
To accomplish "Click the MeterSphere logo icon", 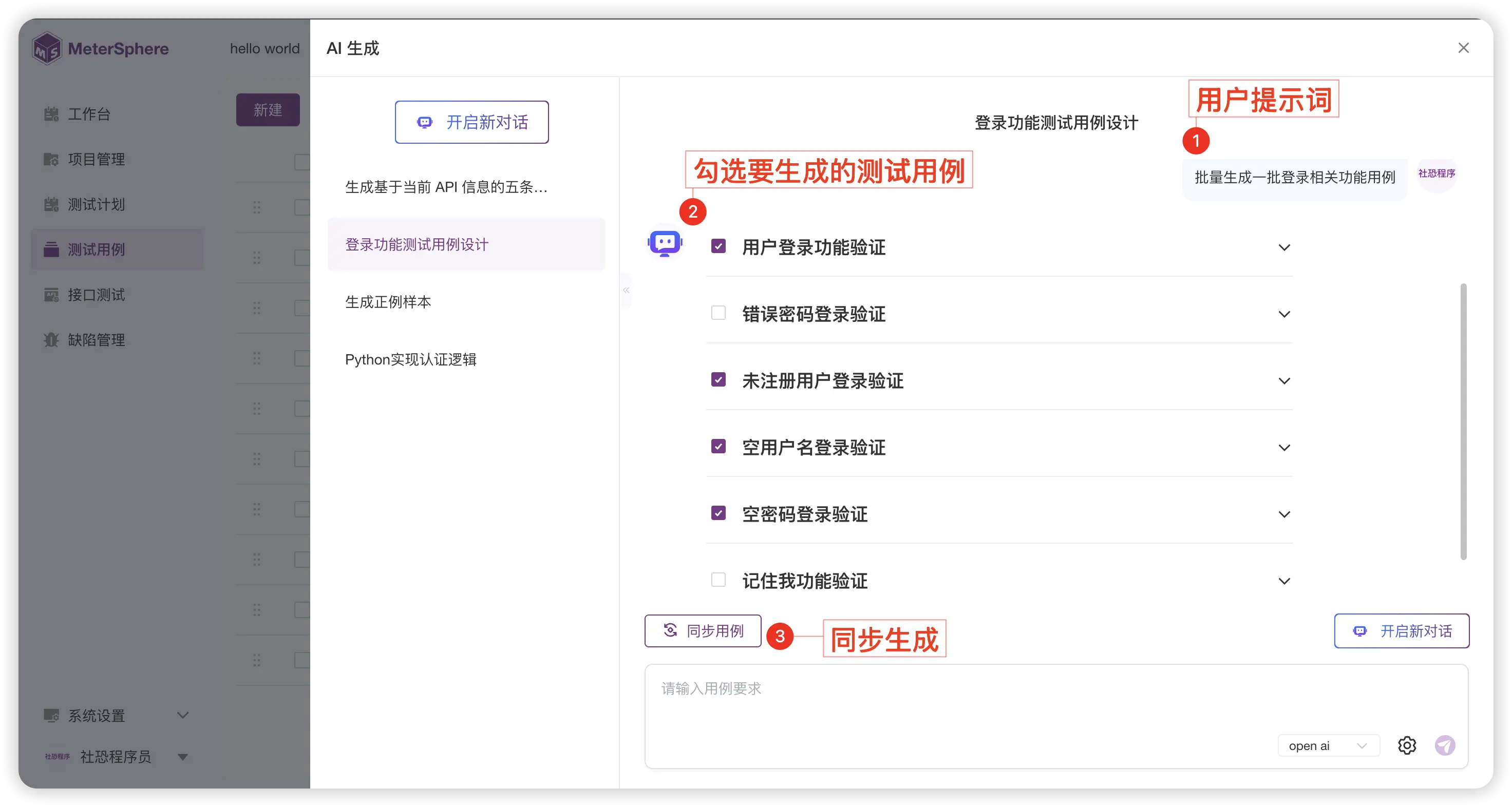I will [47, 48].
